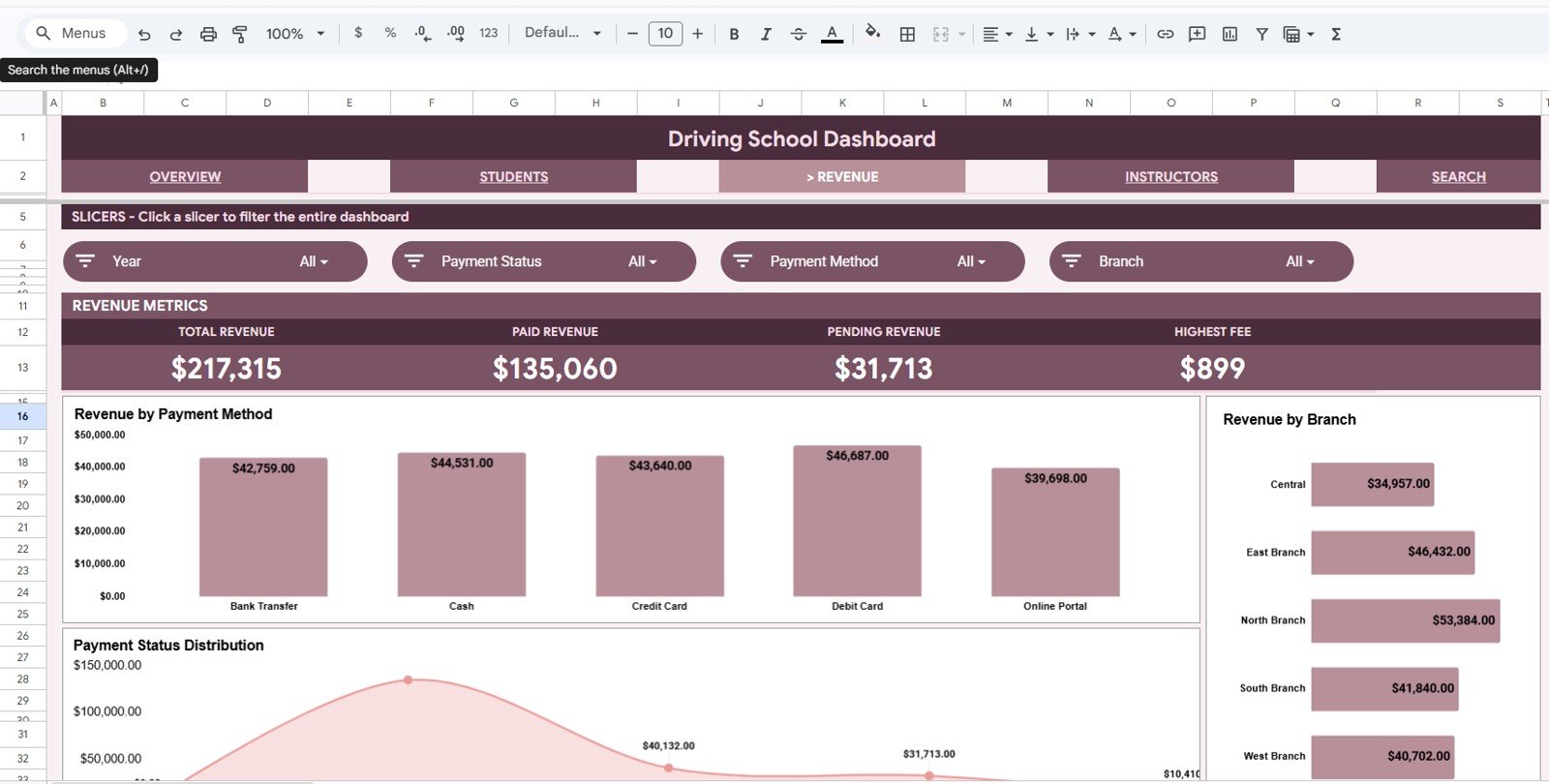Select the REVENUE tab

(842, 177)
